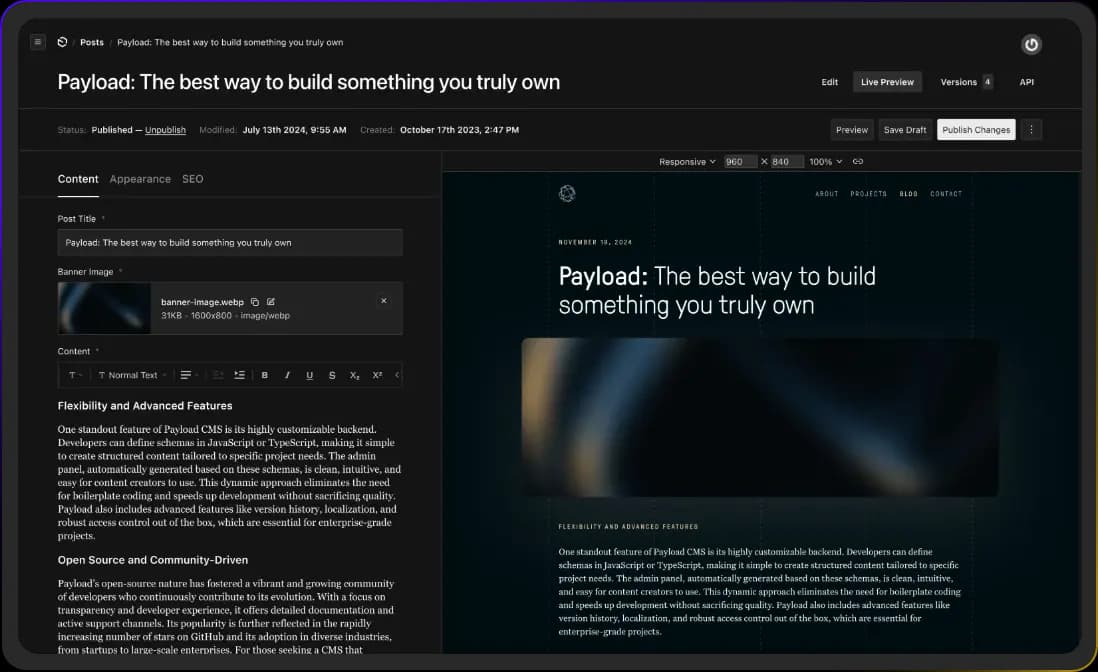Click the 'banner-image.webp' filename
The image size is (1098, 672).
pos(202,302)
